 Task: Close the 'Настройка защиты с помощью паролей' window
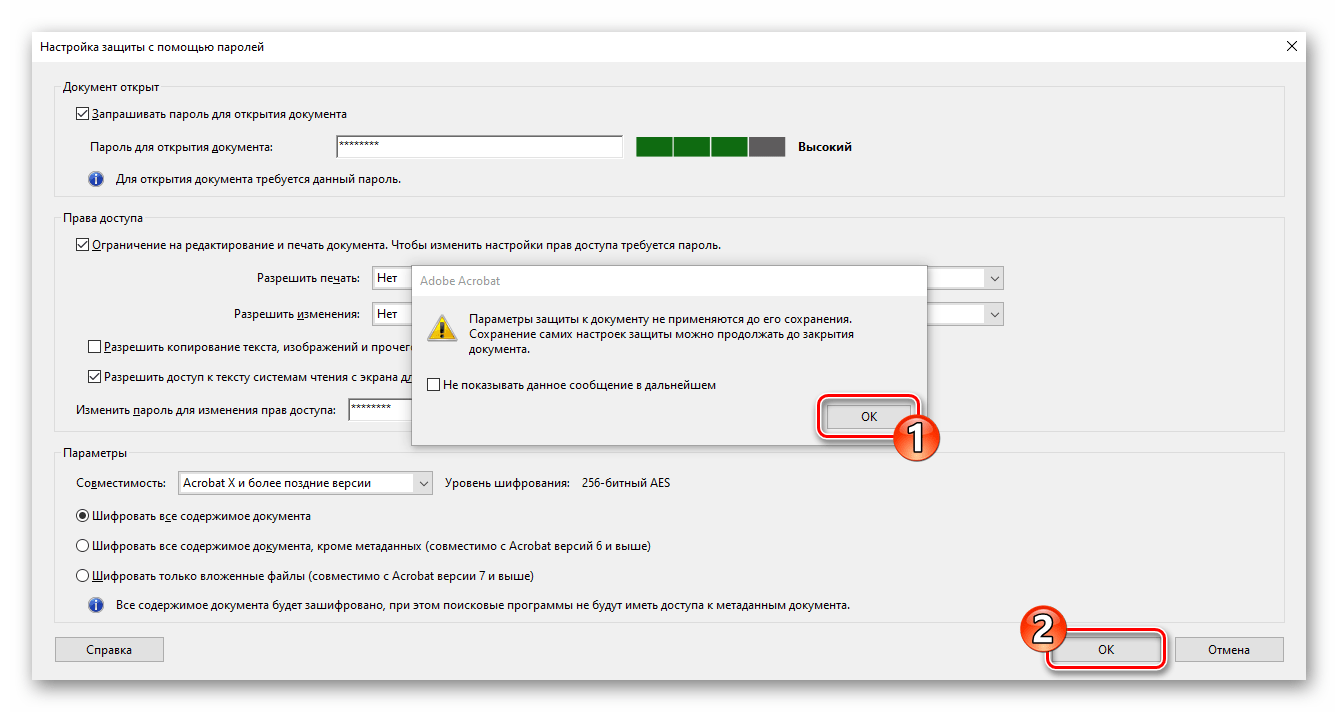(x=1291, y=46)
